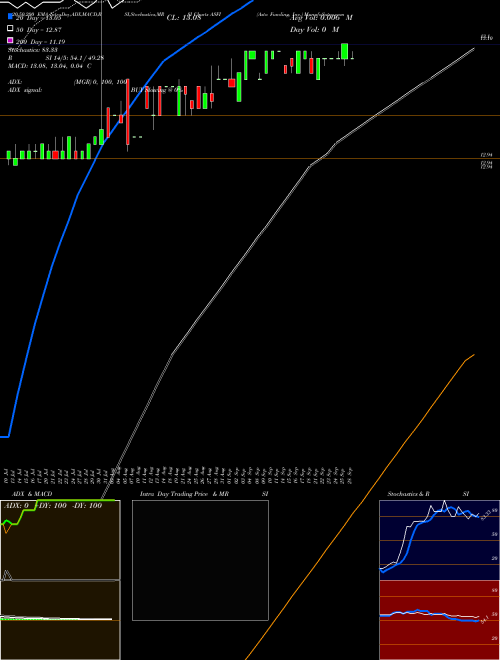Viewport: 500px width, 660px height.
Task: Open the red RSI sub-chart
Action: click(439, 620)
